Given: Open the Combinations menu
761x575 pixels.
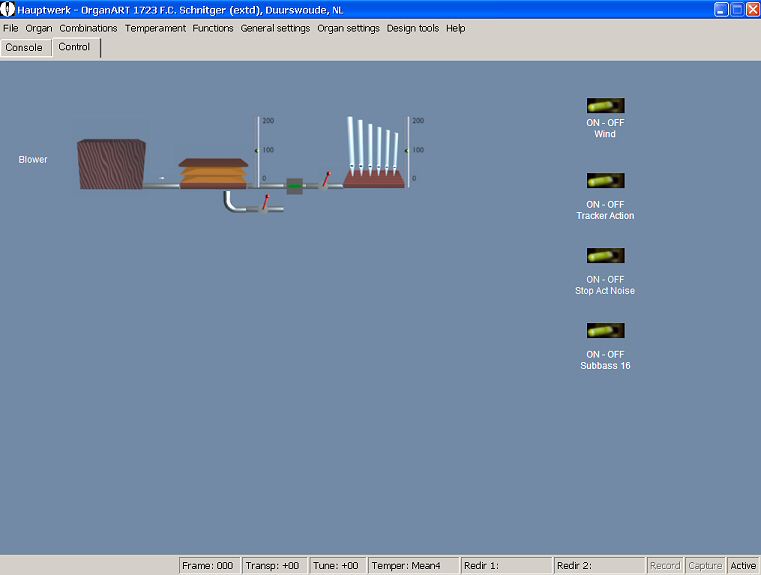Looking at the screenshot, I should point(88,28).
